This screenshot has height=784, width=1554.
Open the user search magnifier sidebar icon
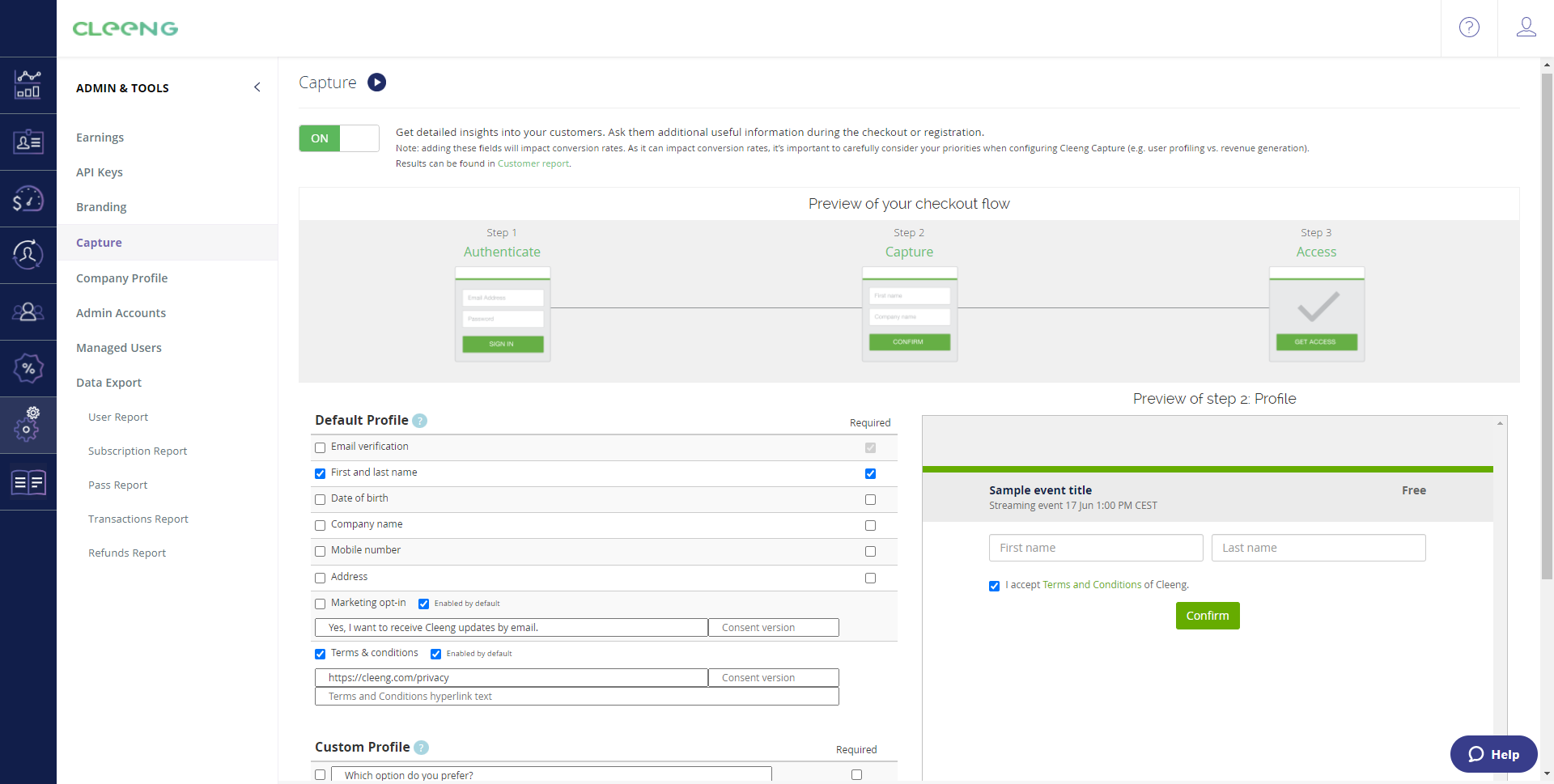(x=28, y=255)
